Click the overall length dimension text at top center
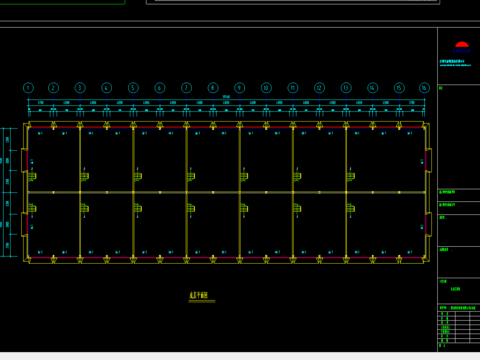This screenshot has height=360, width=480. [226, 97]
